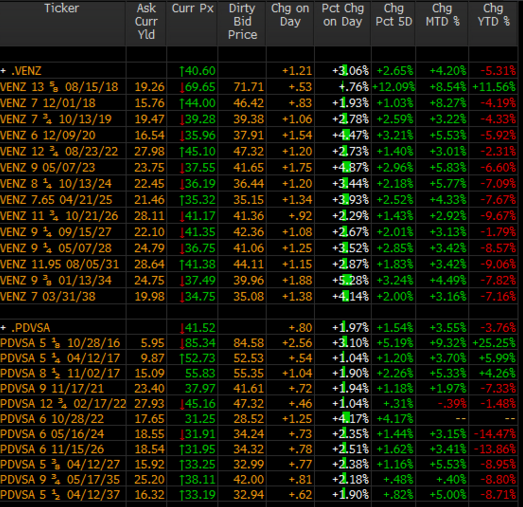Expand the .VENZ group plus sign
The image size is (523, 507).
(x=3, y=71)
